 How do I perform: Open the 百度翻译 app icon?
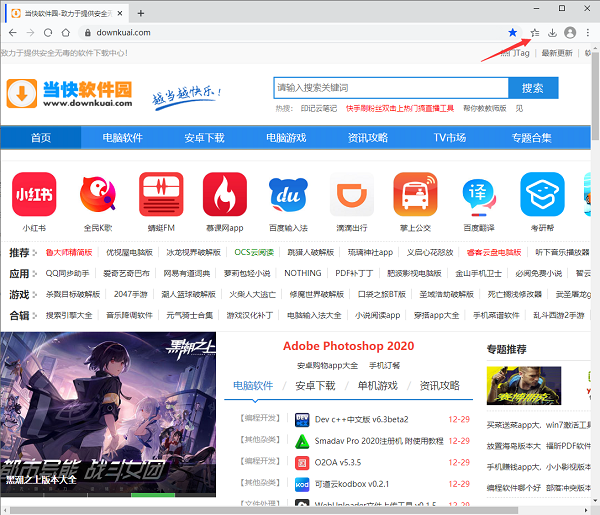[479, 196]
